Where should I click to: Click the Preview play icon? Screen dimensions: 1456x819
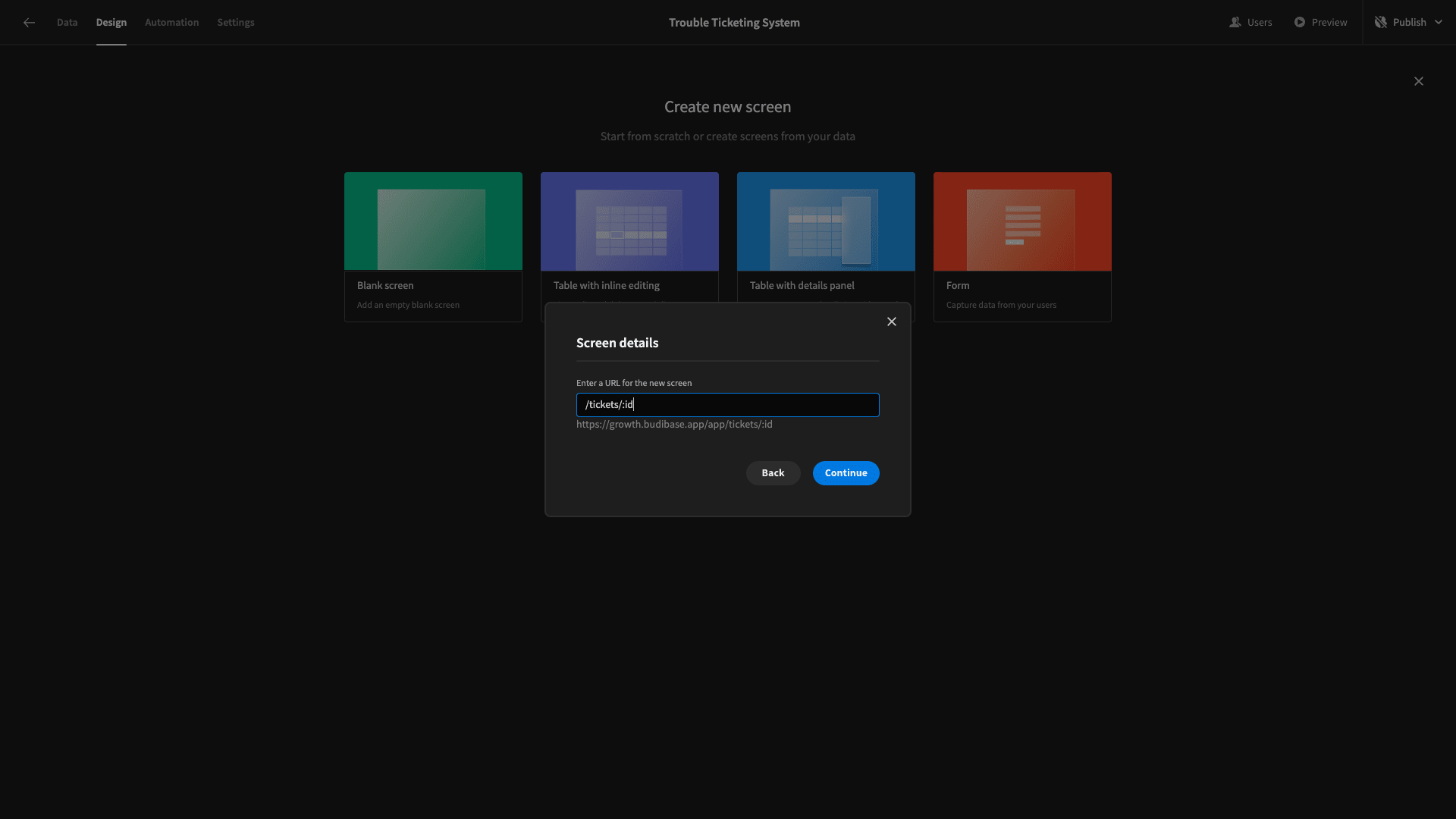(1300, 23)
